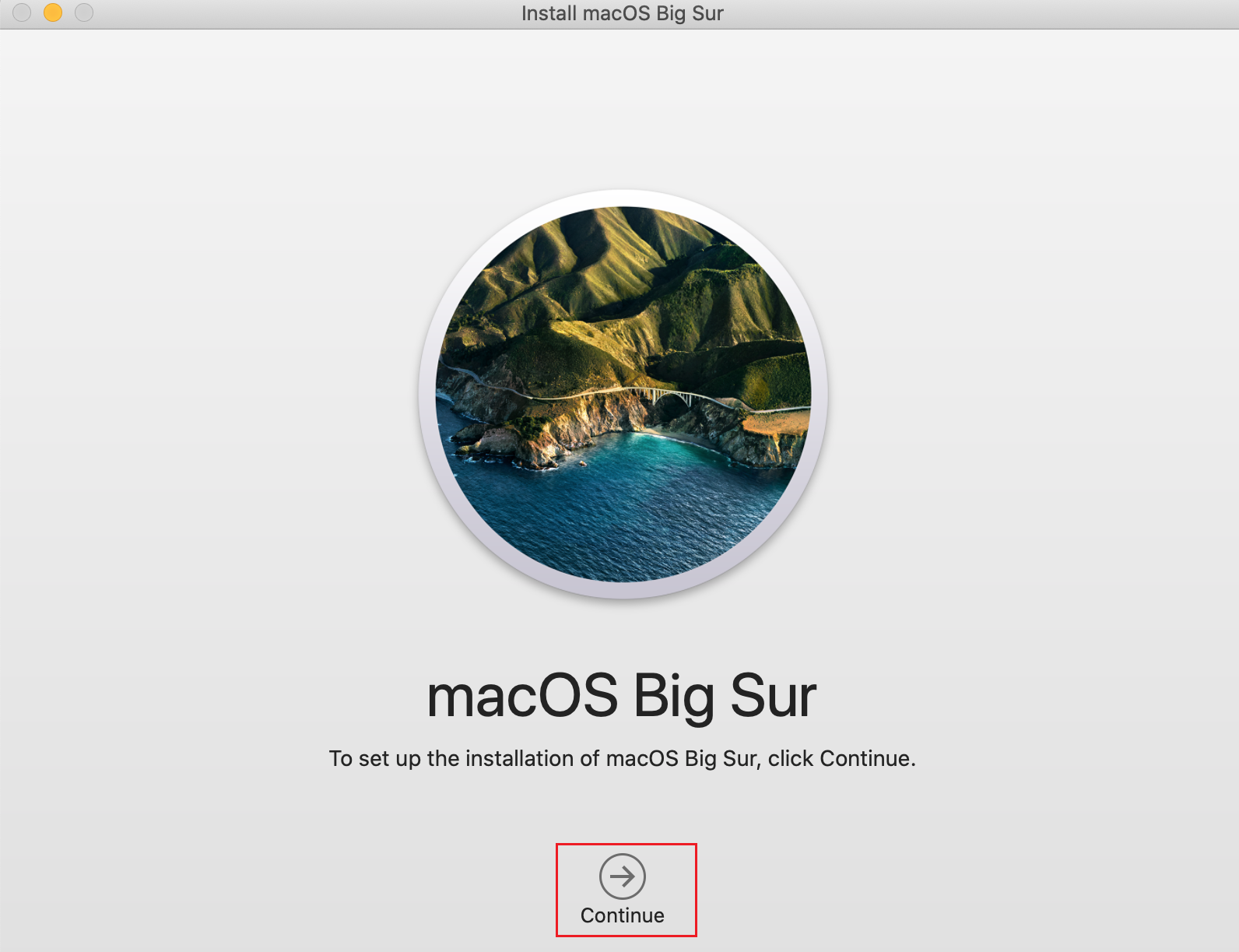Click the 'Install macOS Big Sur' window title
This screenshot has height=952, width=1239.
click(622, 13)
